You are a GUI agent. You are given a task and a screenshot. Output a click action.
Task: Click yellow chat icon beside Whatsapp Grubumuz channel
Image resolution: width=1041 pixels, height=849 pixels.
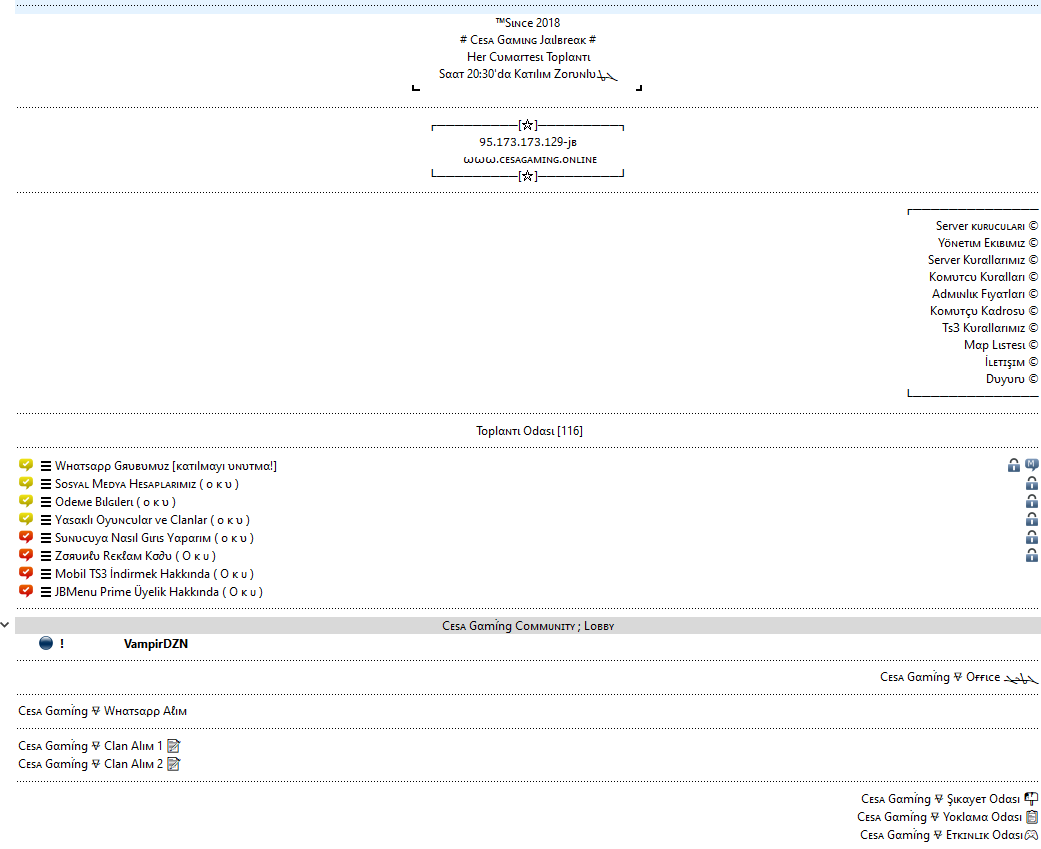click(26, 465)
